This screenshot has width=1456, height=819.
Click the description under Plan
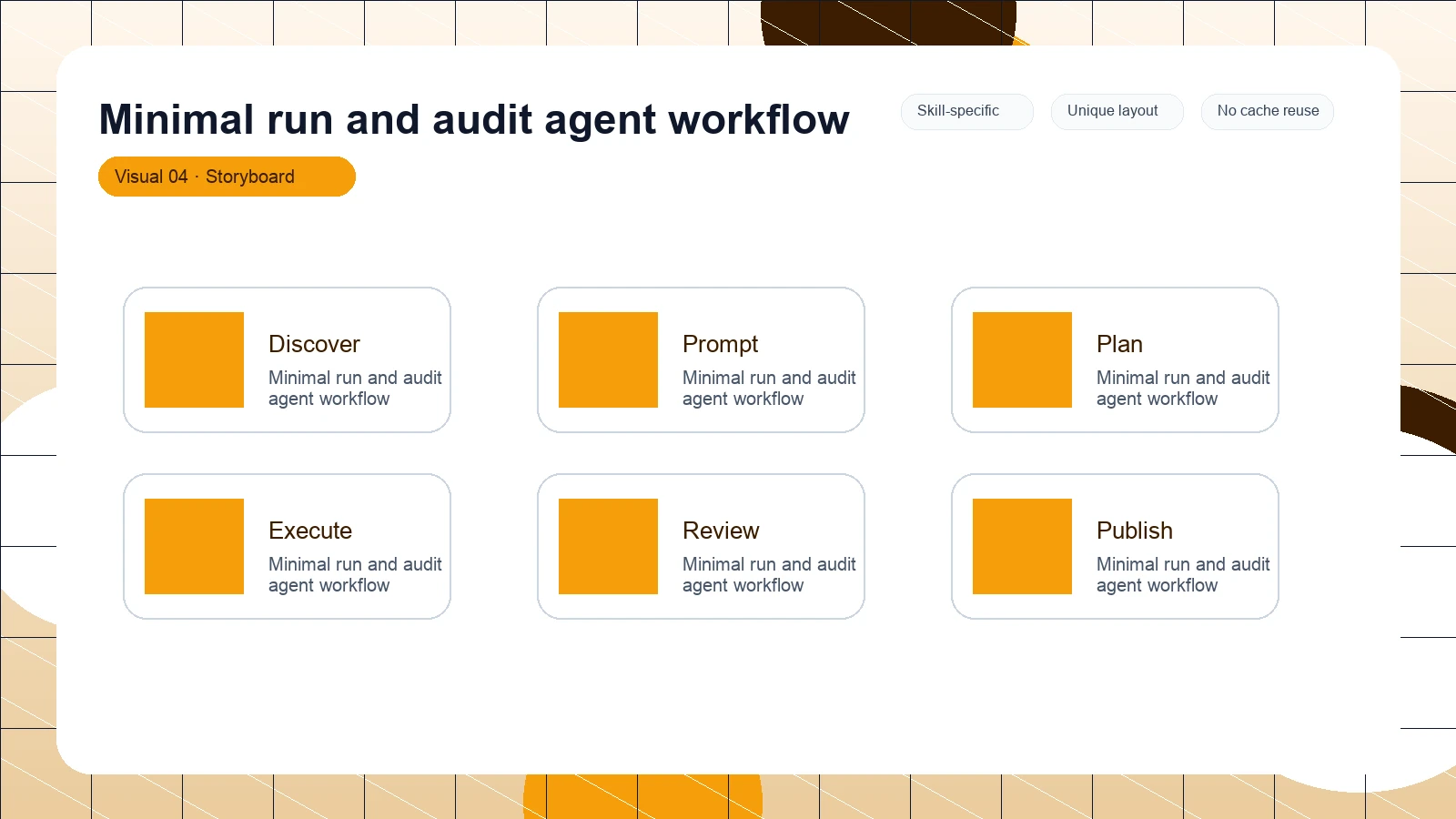click(1183, 389)
